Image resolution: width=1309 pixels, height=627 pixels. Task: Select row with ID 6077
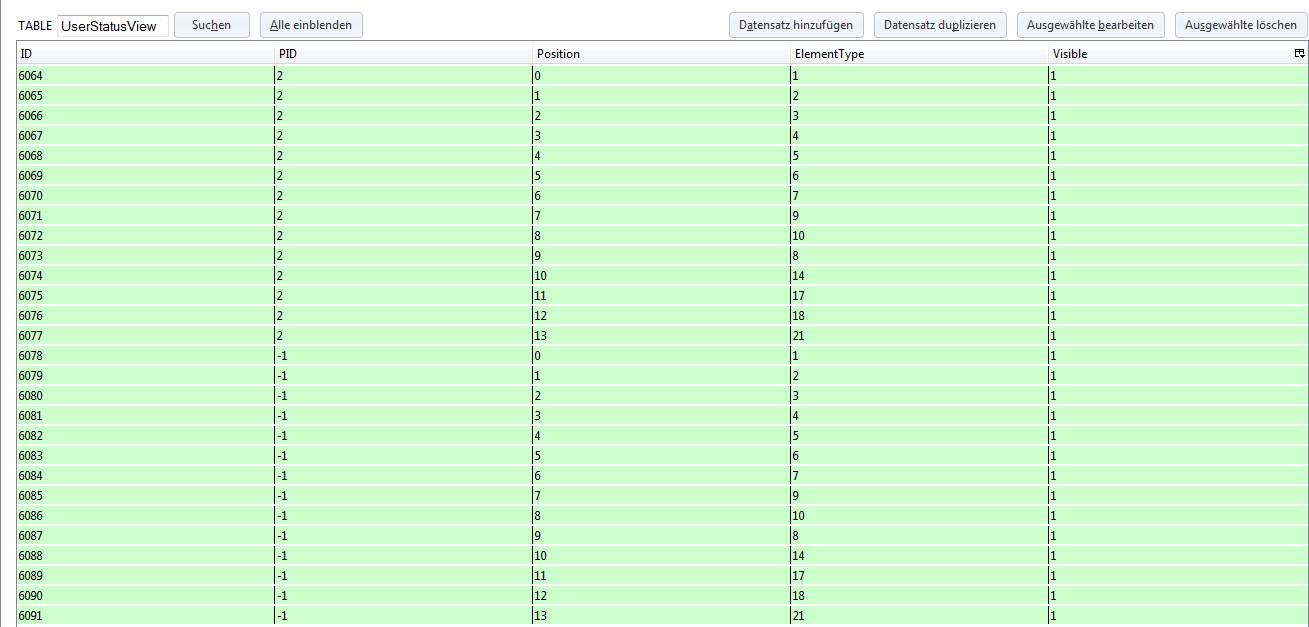coord(661,336)
